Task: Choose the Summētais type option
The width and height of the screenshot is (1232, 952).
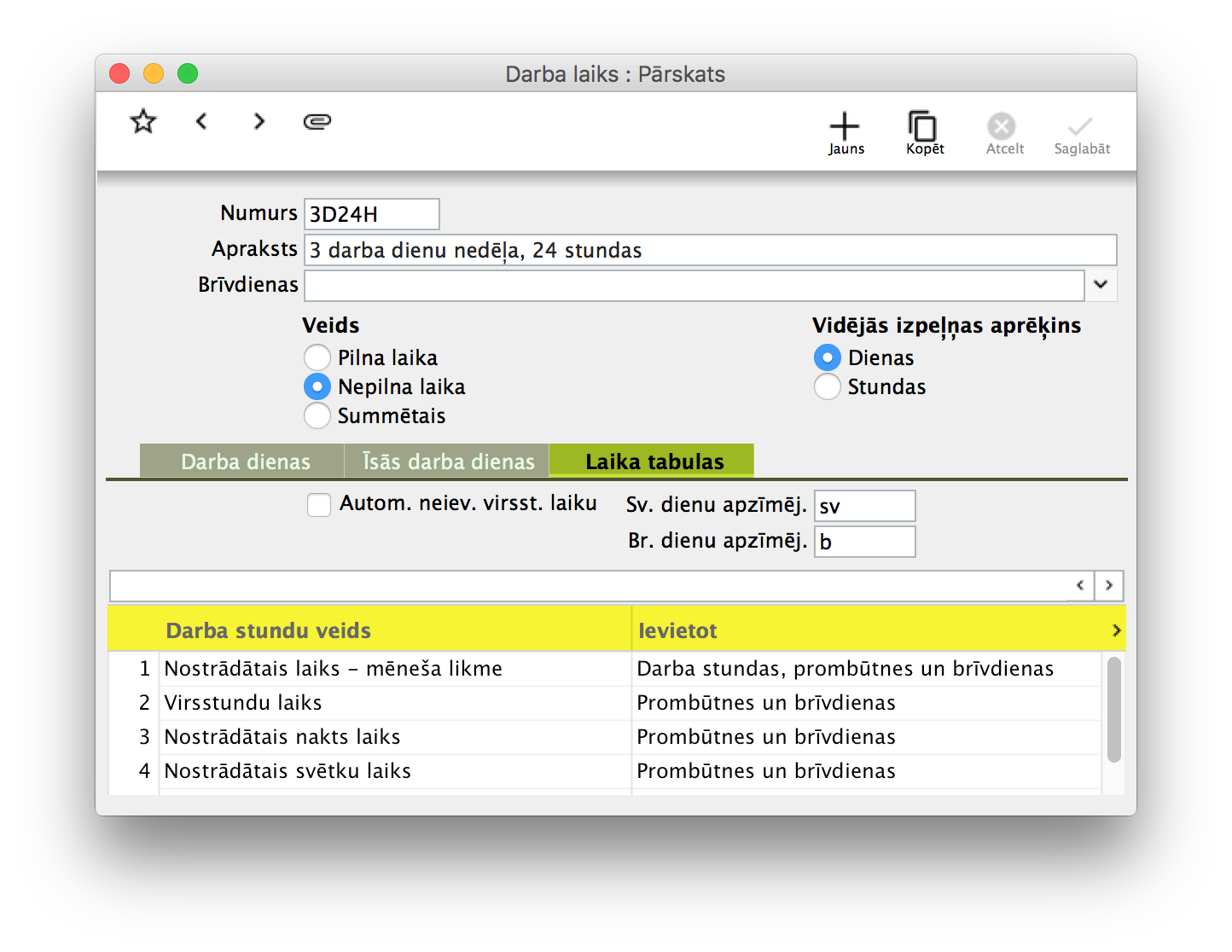Action: tap(317, 415)
